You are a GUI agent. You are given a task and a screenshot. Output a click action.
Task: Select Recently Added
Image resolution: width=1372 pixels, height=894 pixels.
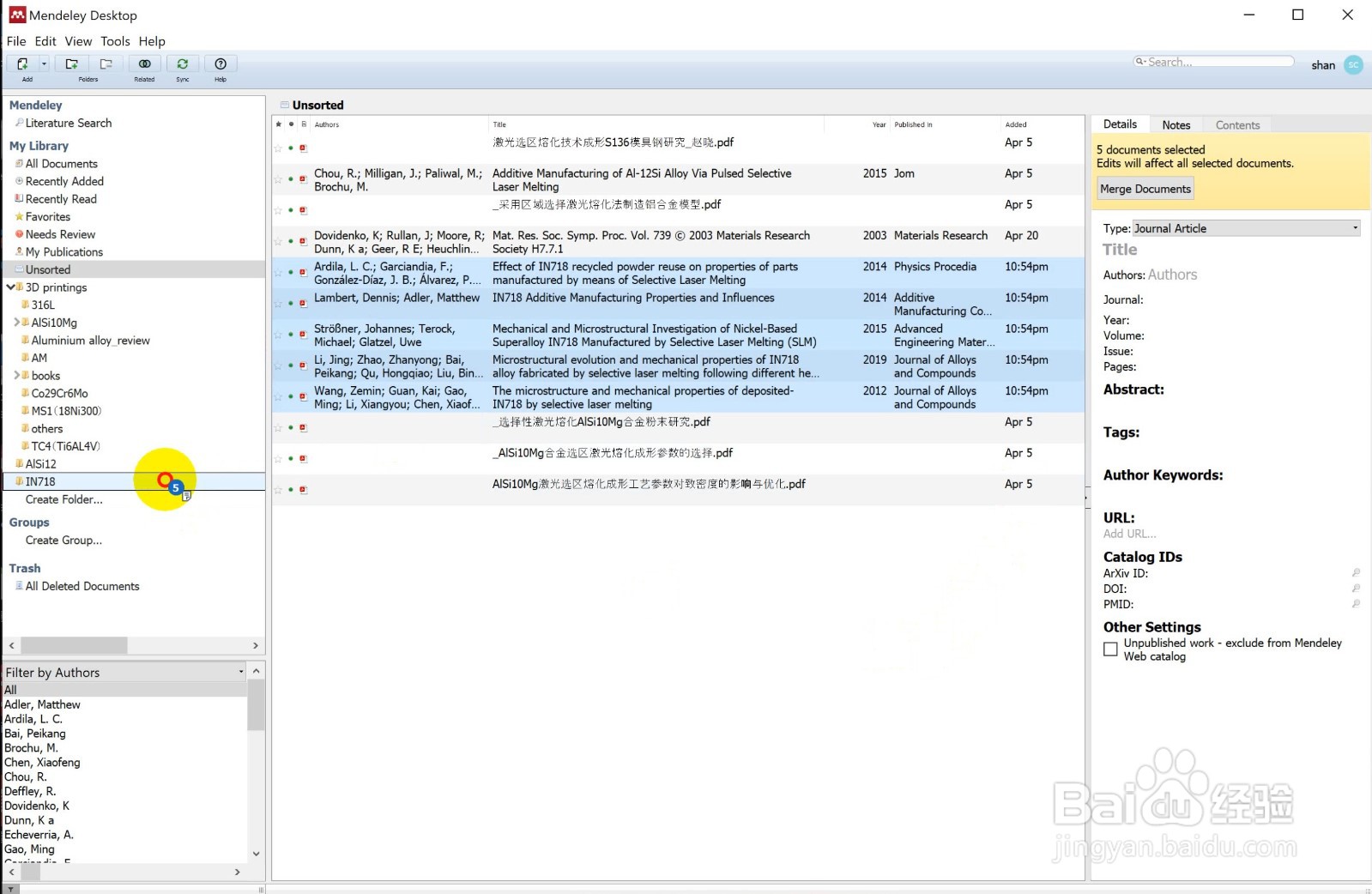point(64,181)
